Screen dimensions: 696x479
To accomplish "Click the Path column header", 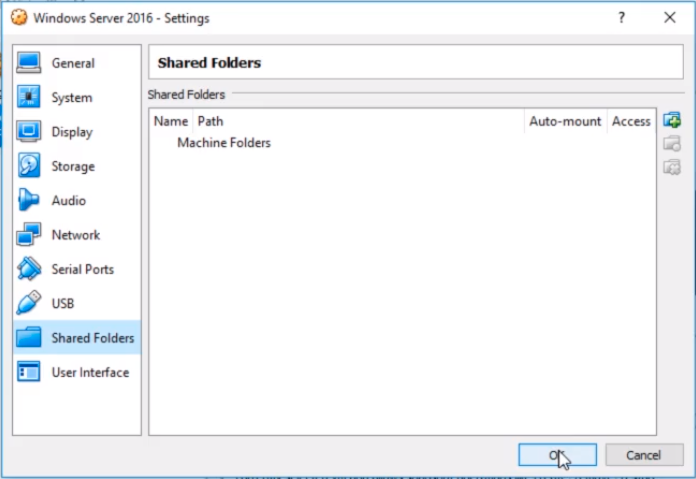I will 359,121.
